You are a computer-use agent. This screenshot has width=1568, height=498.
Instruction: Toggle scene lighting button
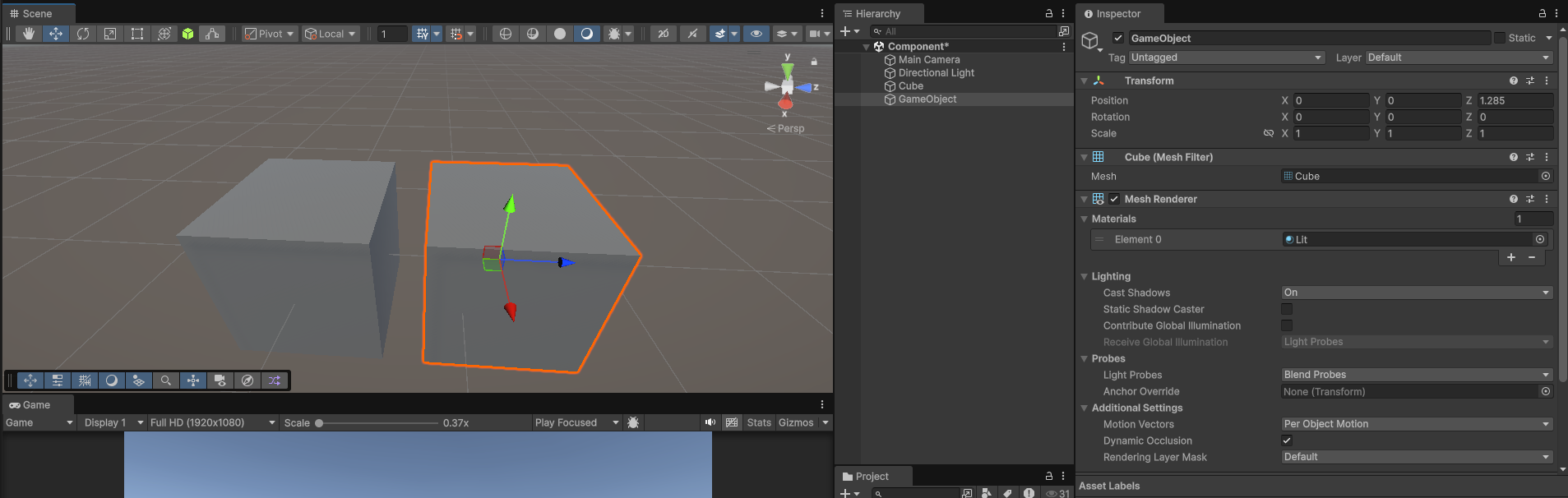click(x=692, y=34)
